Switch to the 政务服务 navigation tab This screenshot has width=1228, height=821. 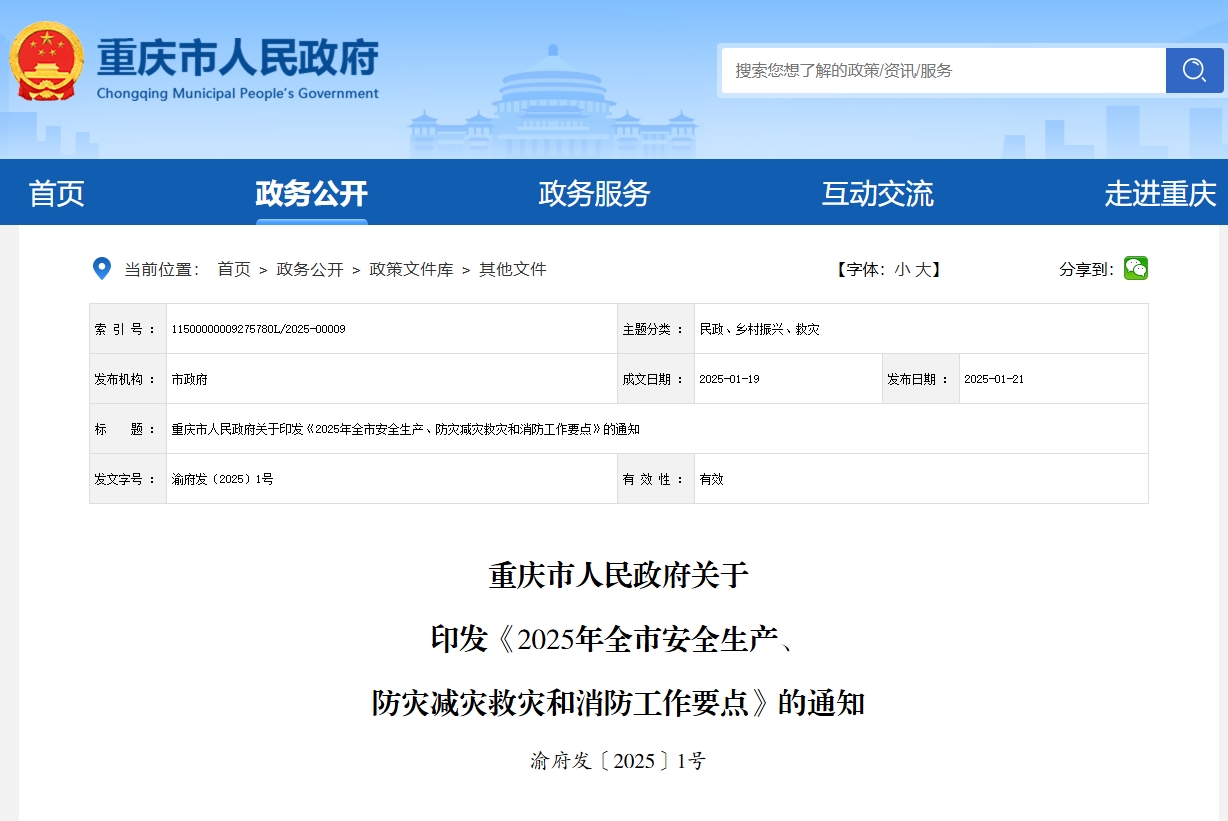594,194
